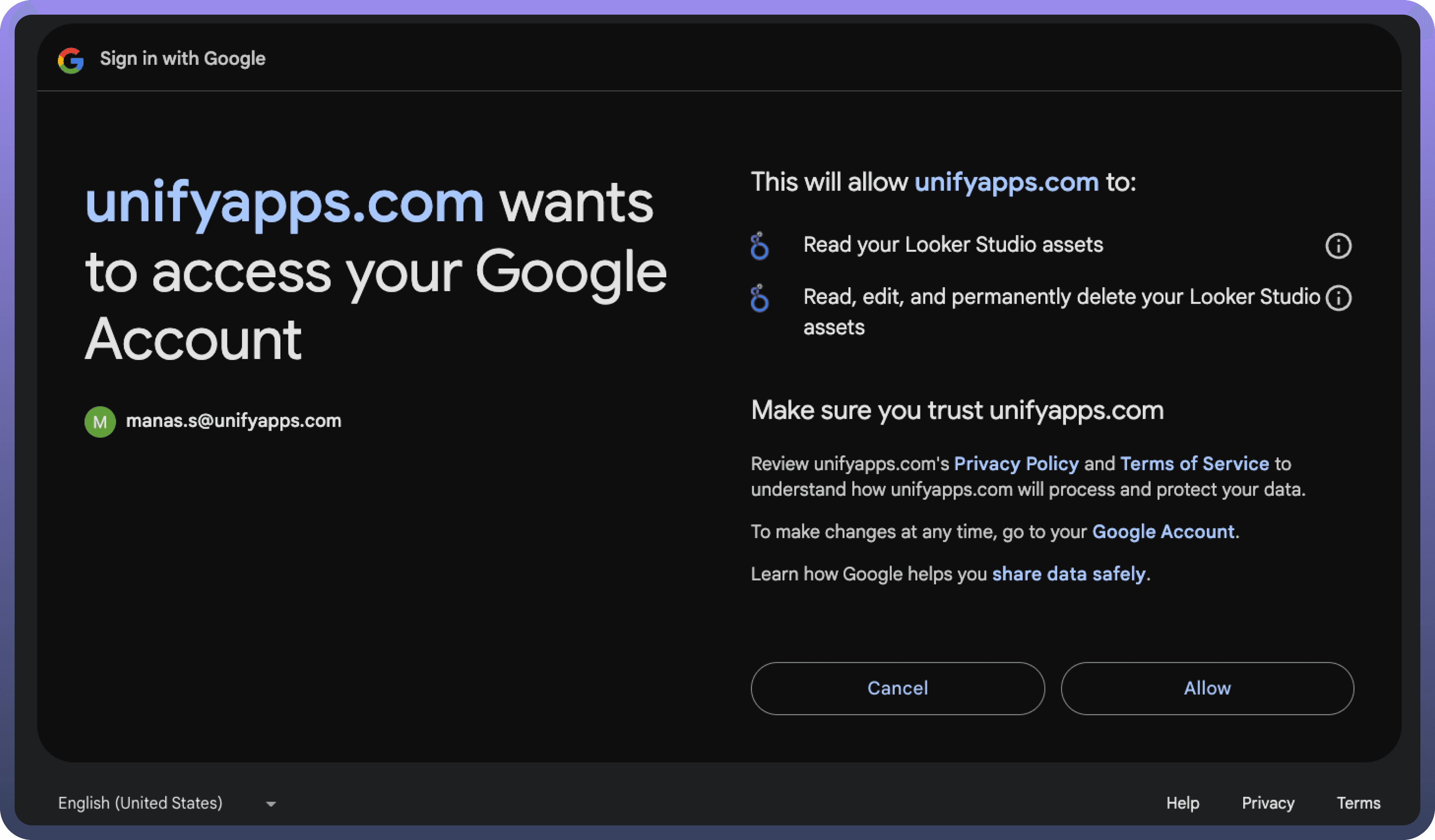Click info icon for Read Looker Studio assets
1435x840 pixels.
pos(1338,246)
